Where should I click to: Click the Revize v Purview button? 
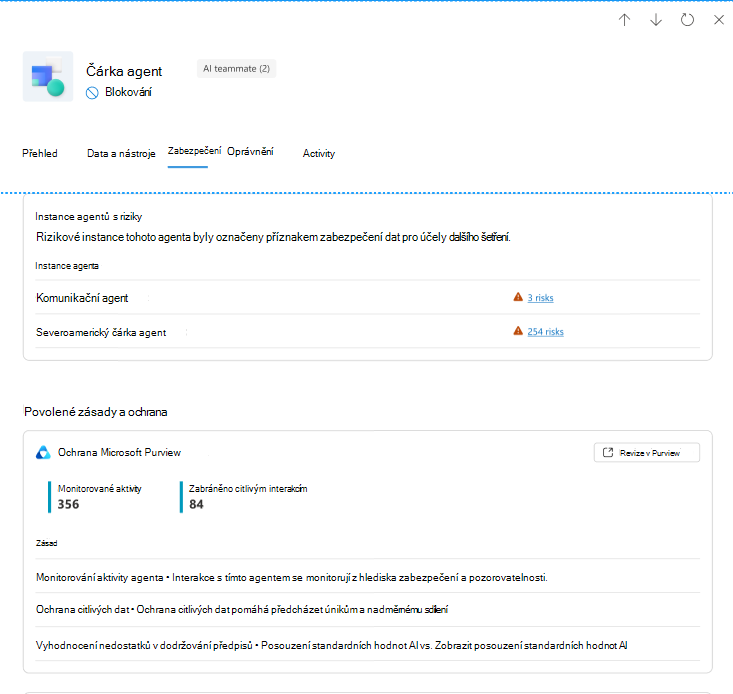tap(647, 452)
